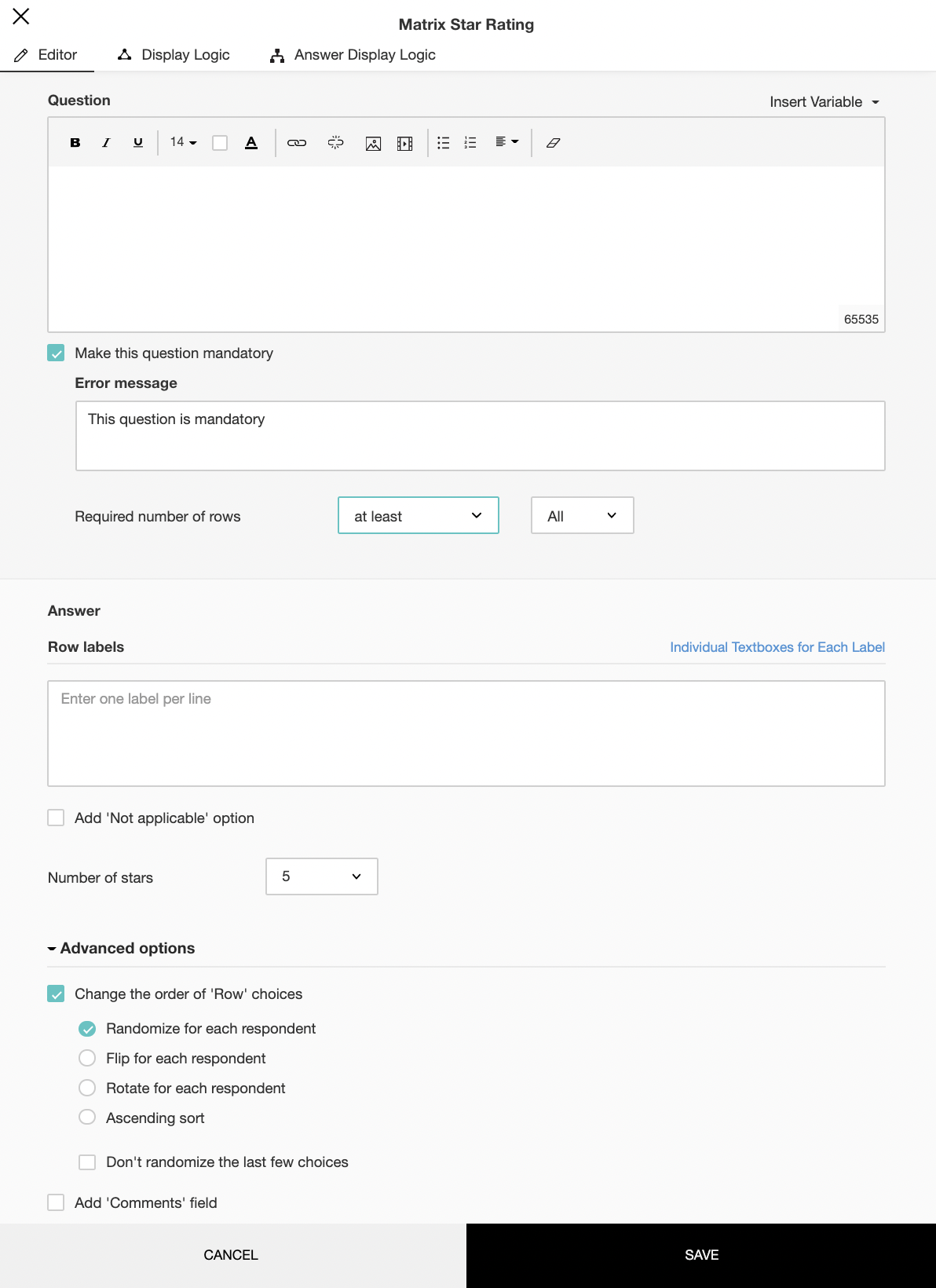Toggle bold formatting in question editor
Screen dimensions: 936x1288
click(75, 143)
